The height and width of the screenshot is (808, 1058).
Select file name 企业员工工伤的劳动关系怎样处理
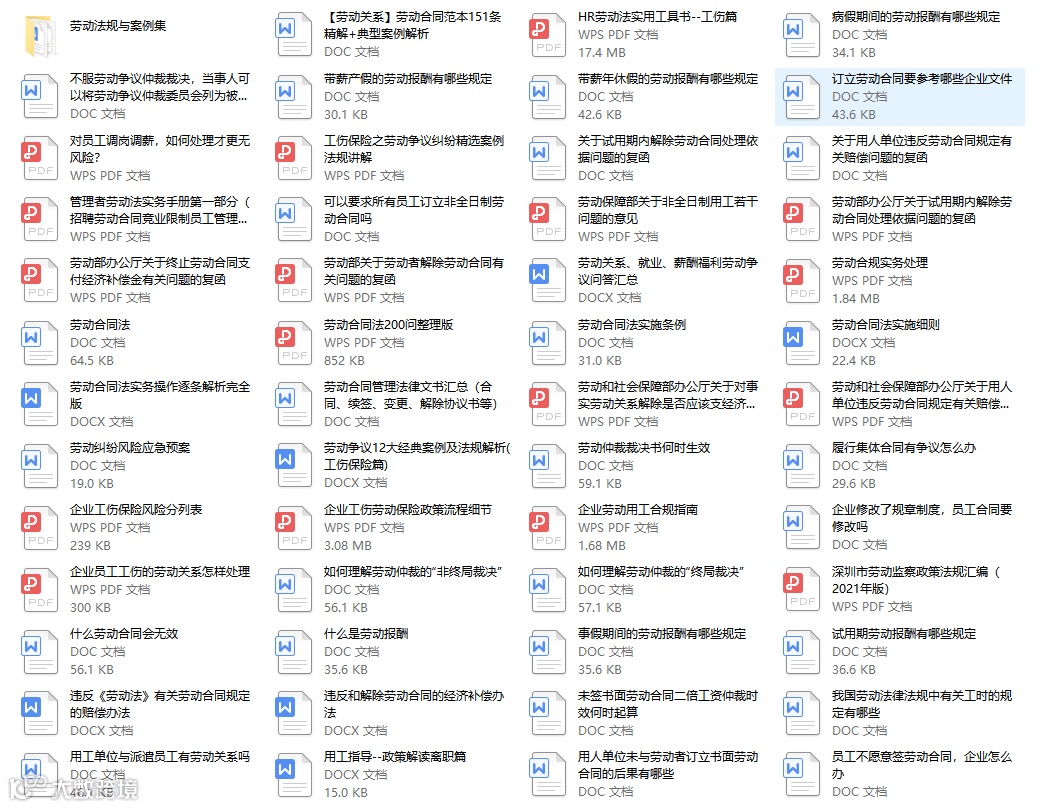click(159, 572)
